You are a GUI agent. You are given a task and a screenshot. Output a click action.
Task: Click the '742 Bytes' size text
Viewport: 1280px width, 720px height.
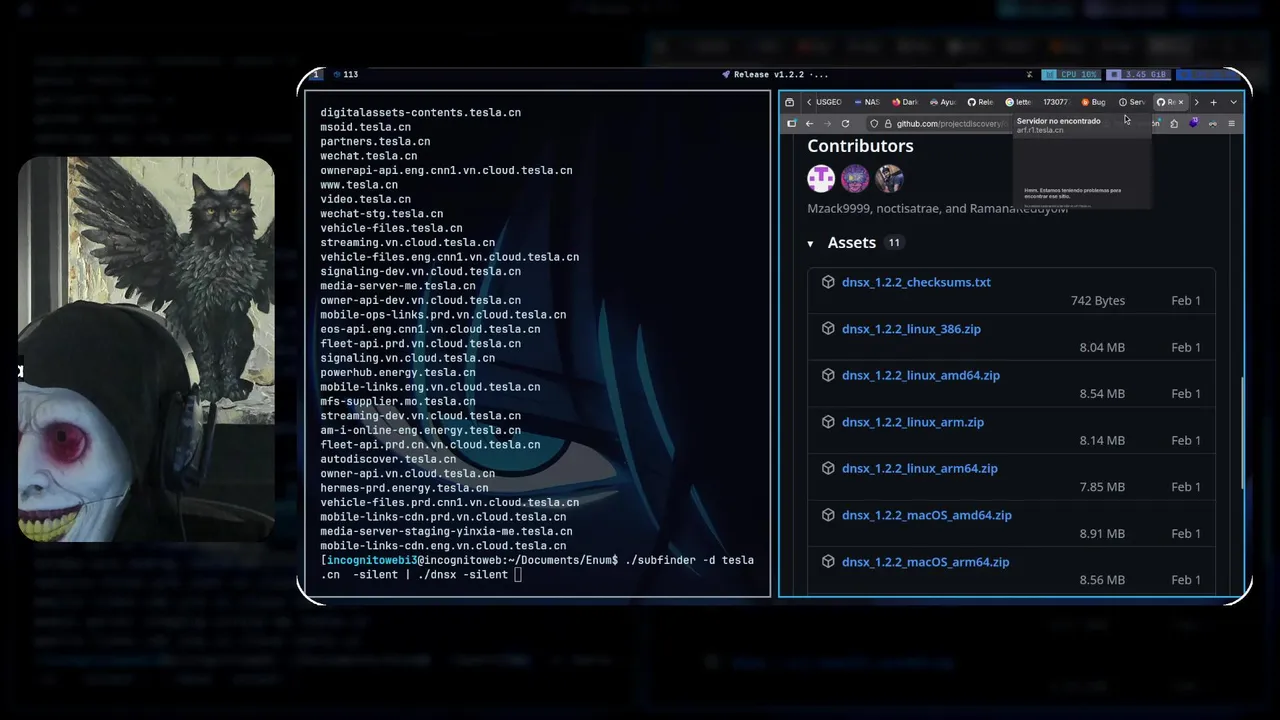1097,301
